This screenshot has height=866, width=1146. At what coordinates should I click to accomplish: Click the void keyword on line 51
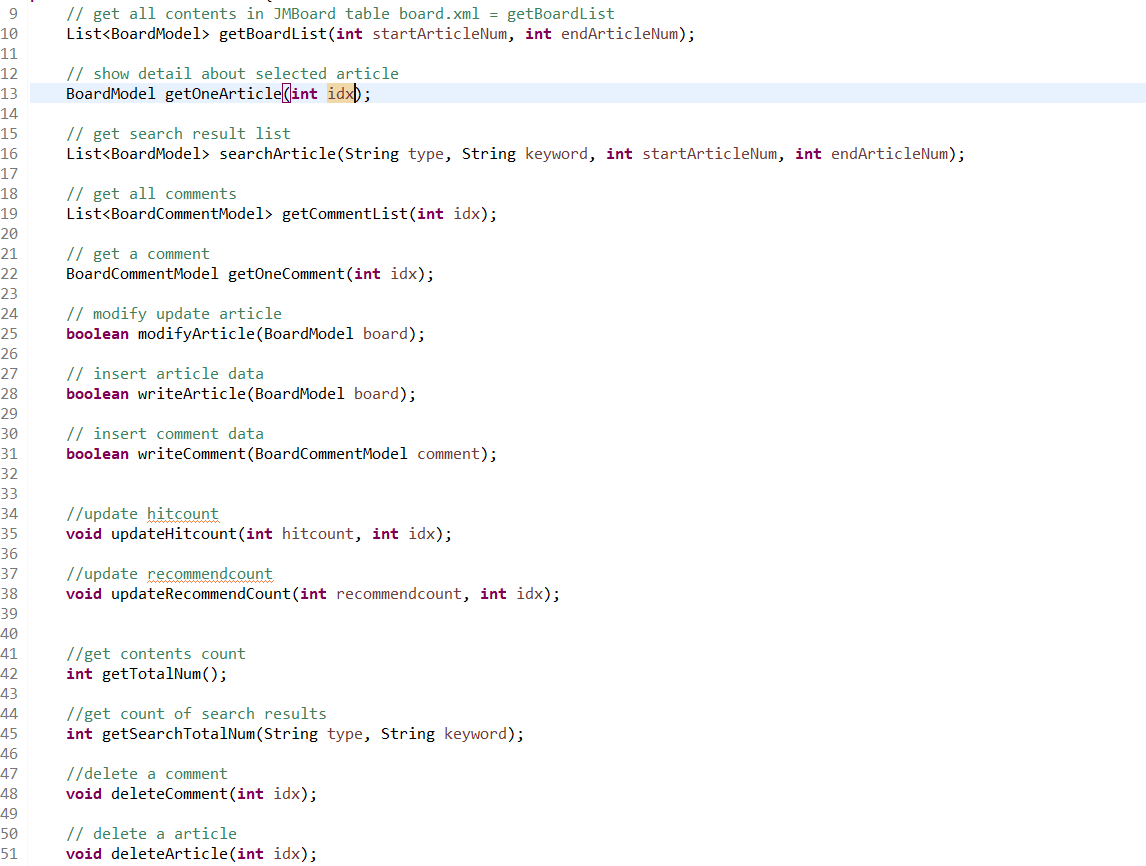pyautogui.click(x=83, y=854)
